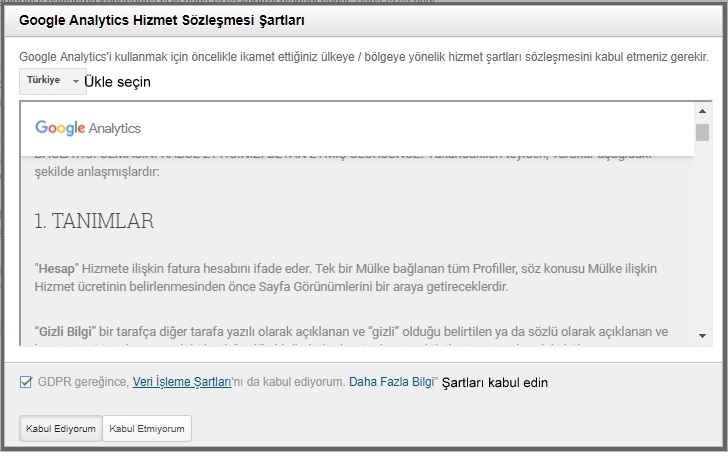Click the "Şartları kabul edin" label
The image size is (728, 458).
click(494, 382)
